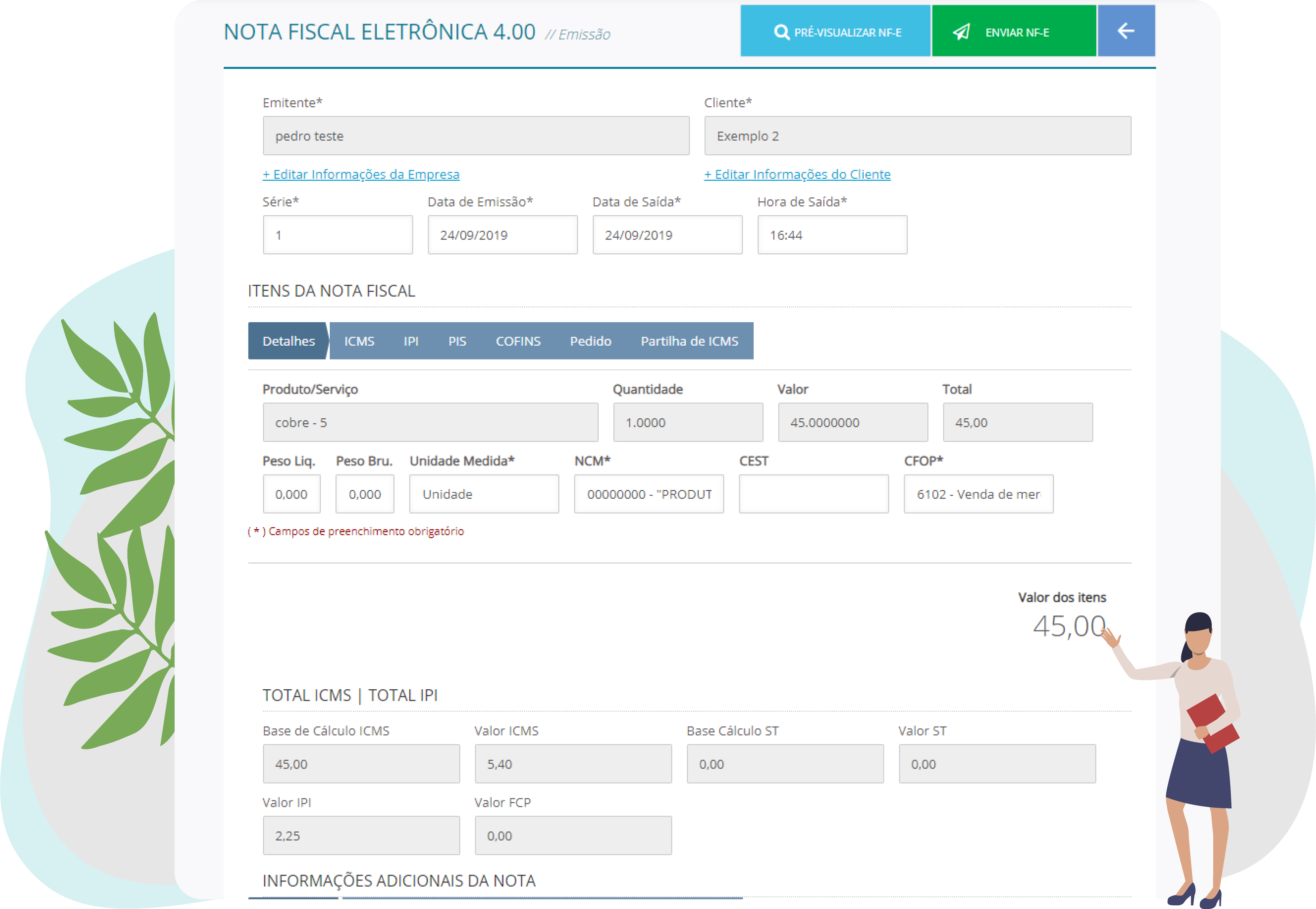Click the Peso Liq. input

[x=291, y=494]
